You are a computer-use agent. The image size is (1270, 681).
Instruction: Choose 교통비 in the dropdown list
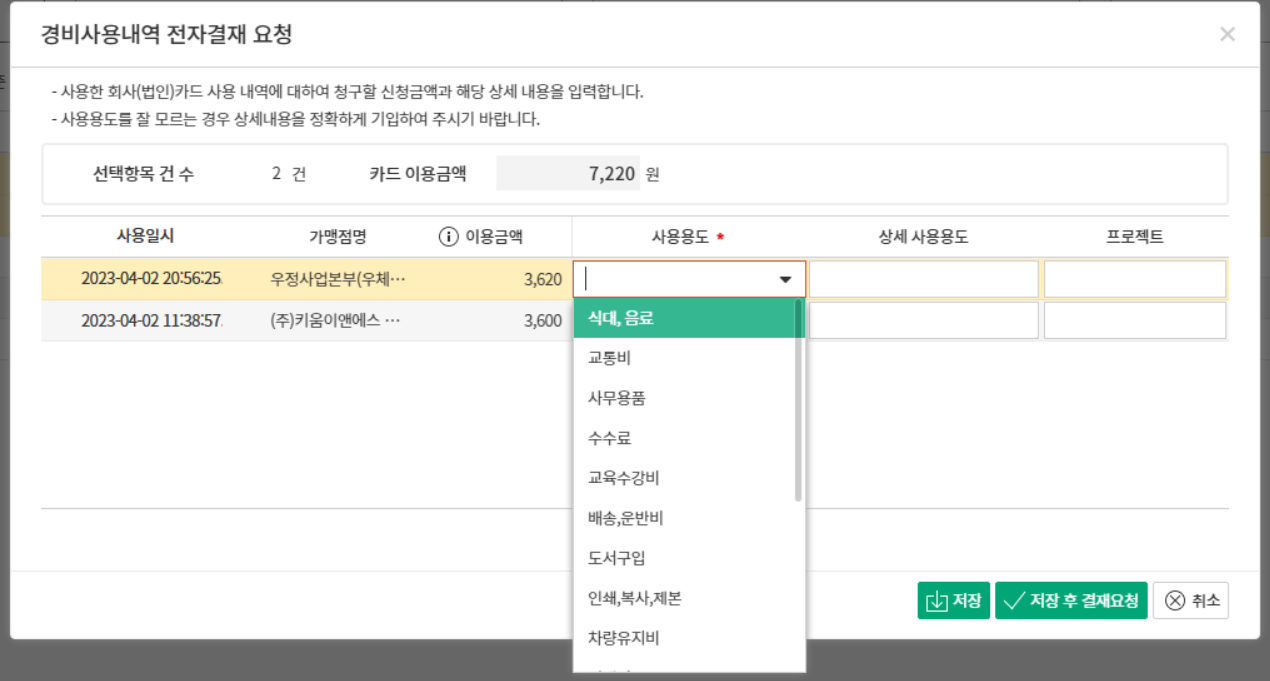tap(609, 358)
